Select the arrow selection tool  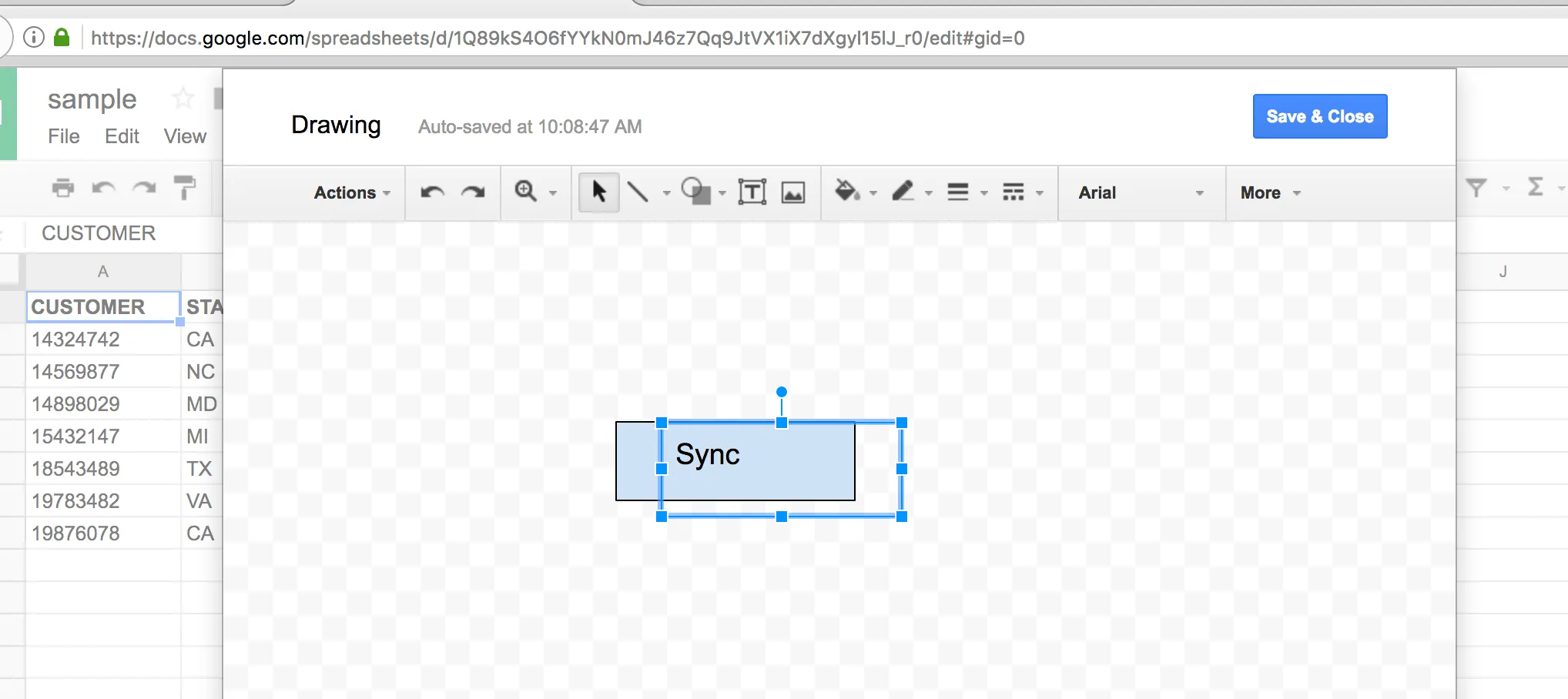pyautogui.click(x=598, y=192)
